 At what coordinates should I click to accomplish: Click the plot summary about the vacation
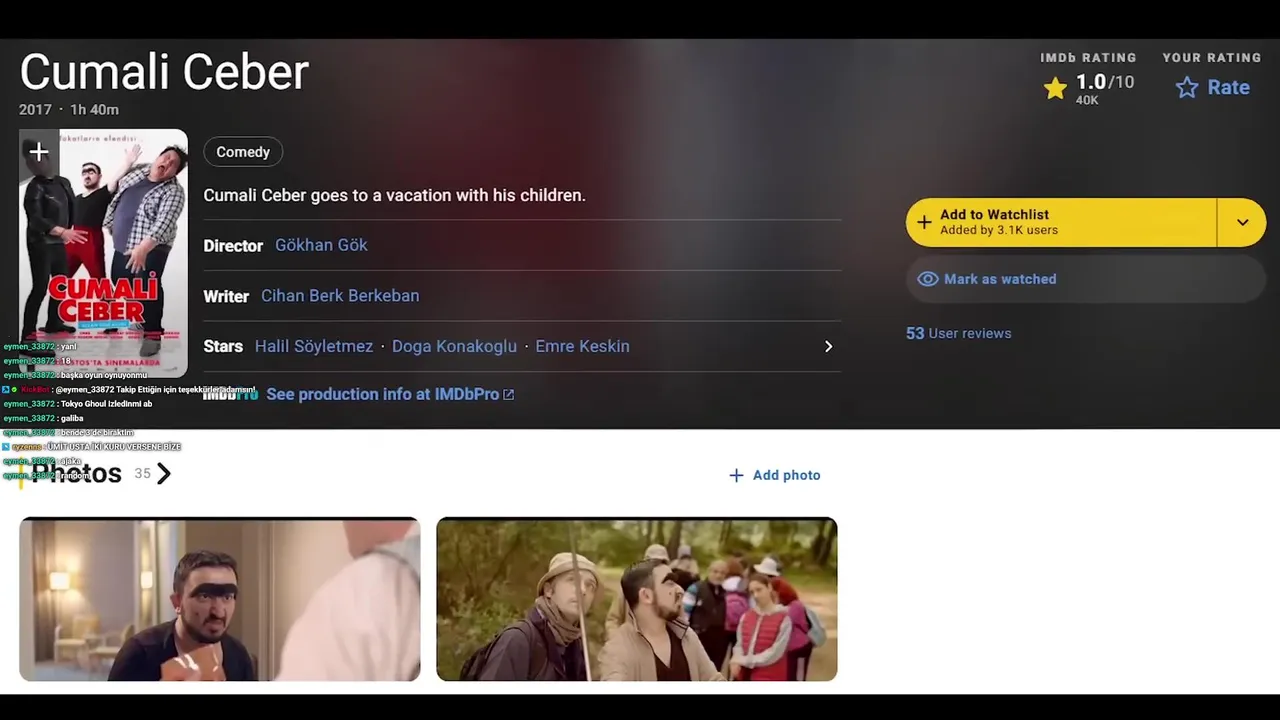point(394,195)
